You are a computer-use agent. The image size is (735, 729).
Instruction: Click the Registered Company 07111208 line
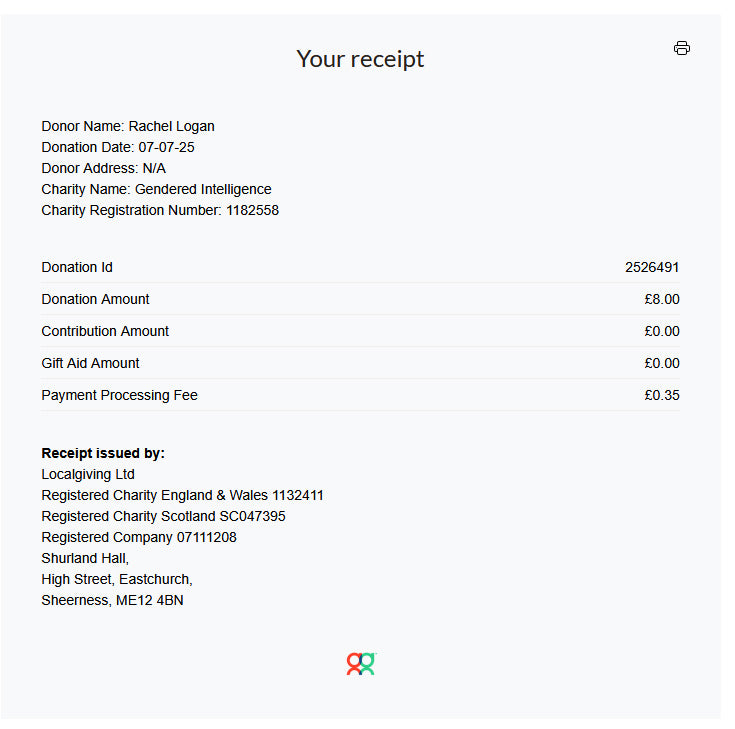click(x=139, y=537)
